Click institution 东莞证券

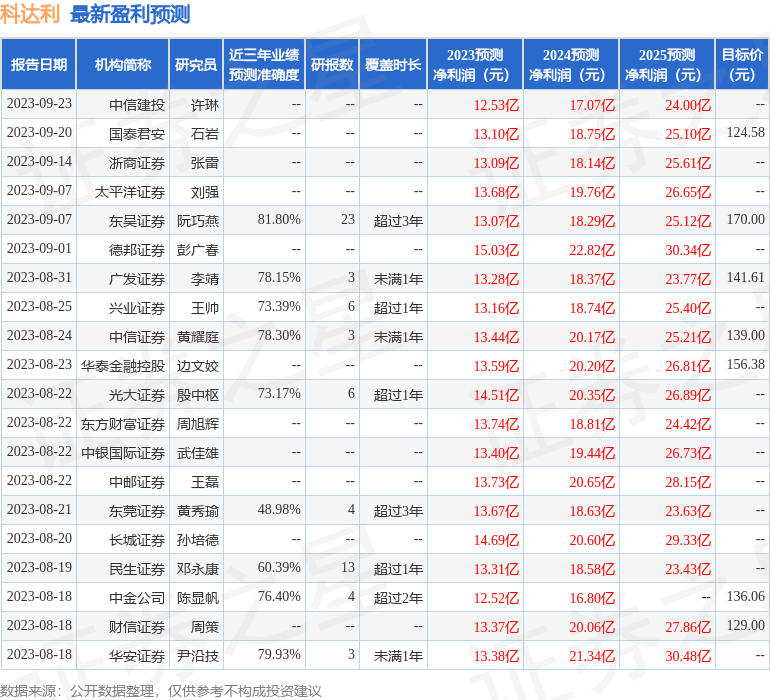click(x=137, y=511)
